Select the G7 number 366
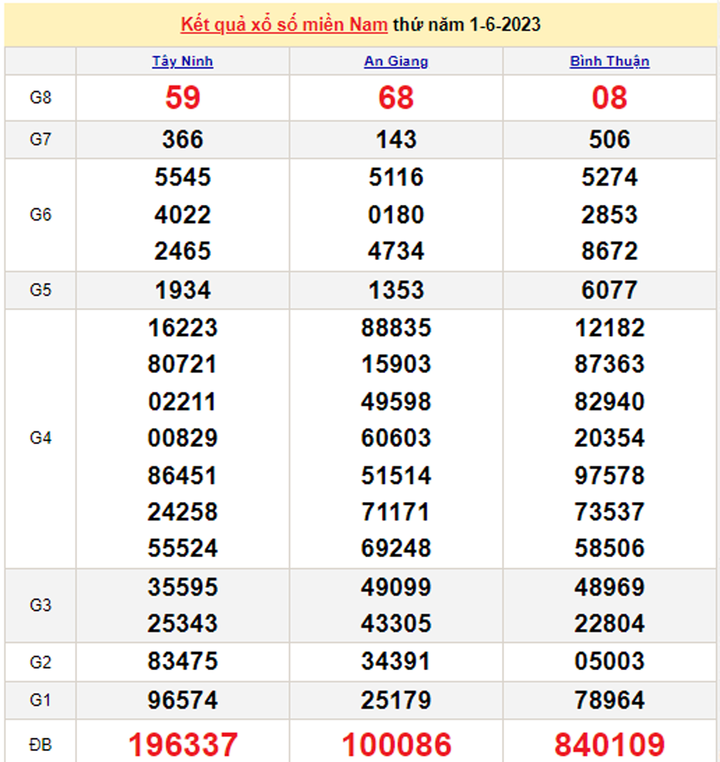The image size is (720, 762). point(182,139)
